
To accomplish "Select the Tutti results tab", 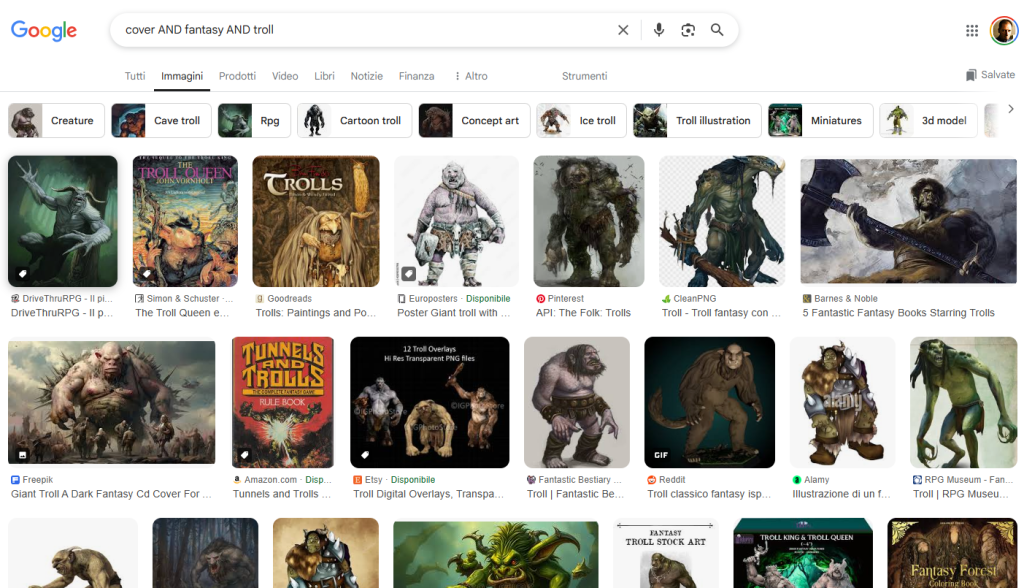I will 135,76.
